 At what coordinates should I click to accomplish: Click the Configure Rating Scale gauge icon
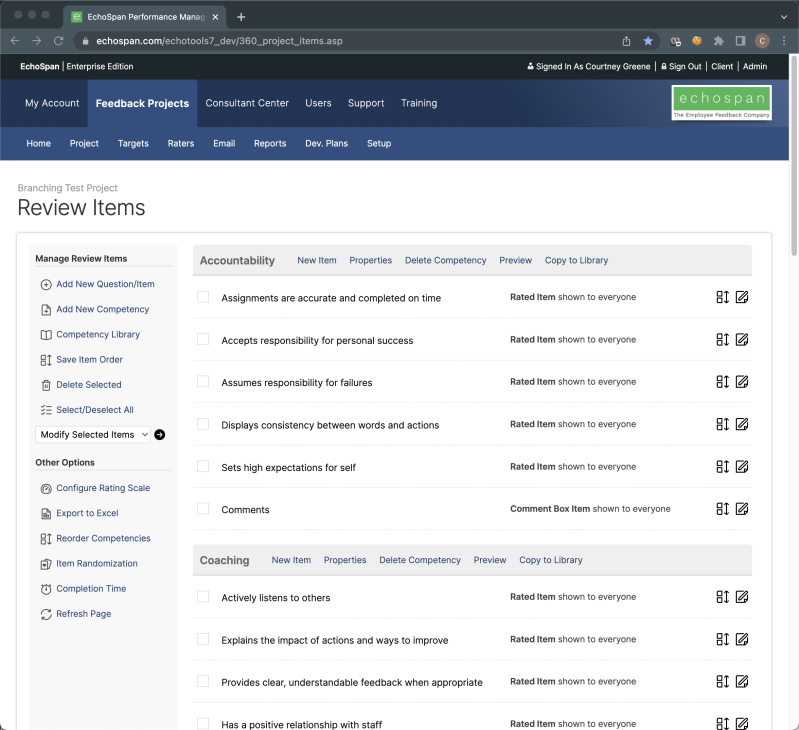point(46,488)
